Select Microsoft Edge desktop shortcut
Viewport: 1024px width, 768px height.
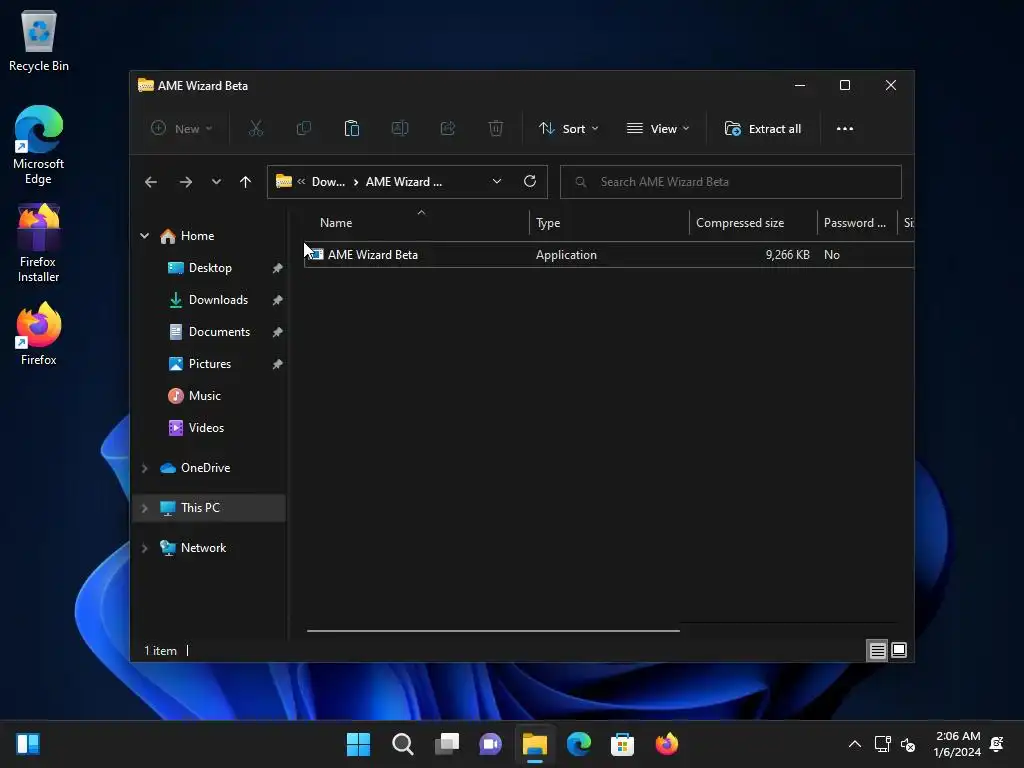(x=39, y=145)
